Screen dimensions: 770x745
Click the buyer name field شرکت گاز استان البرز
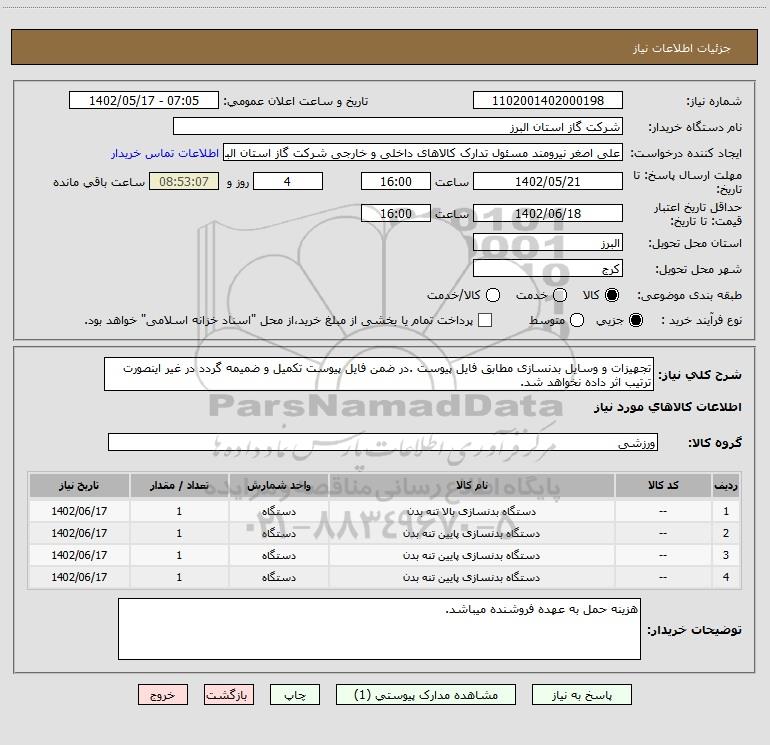tap(398, 127)
